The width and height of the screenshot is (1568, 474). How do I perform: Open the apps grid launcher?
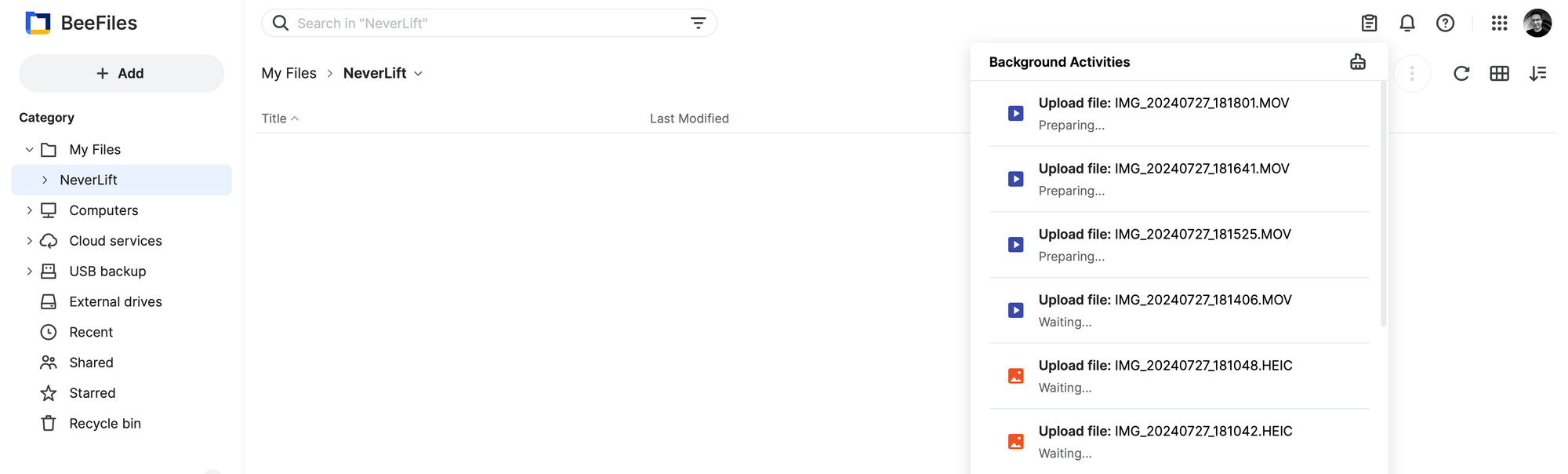tap(1499, 24)
